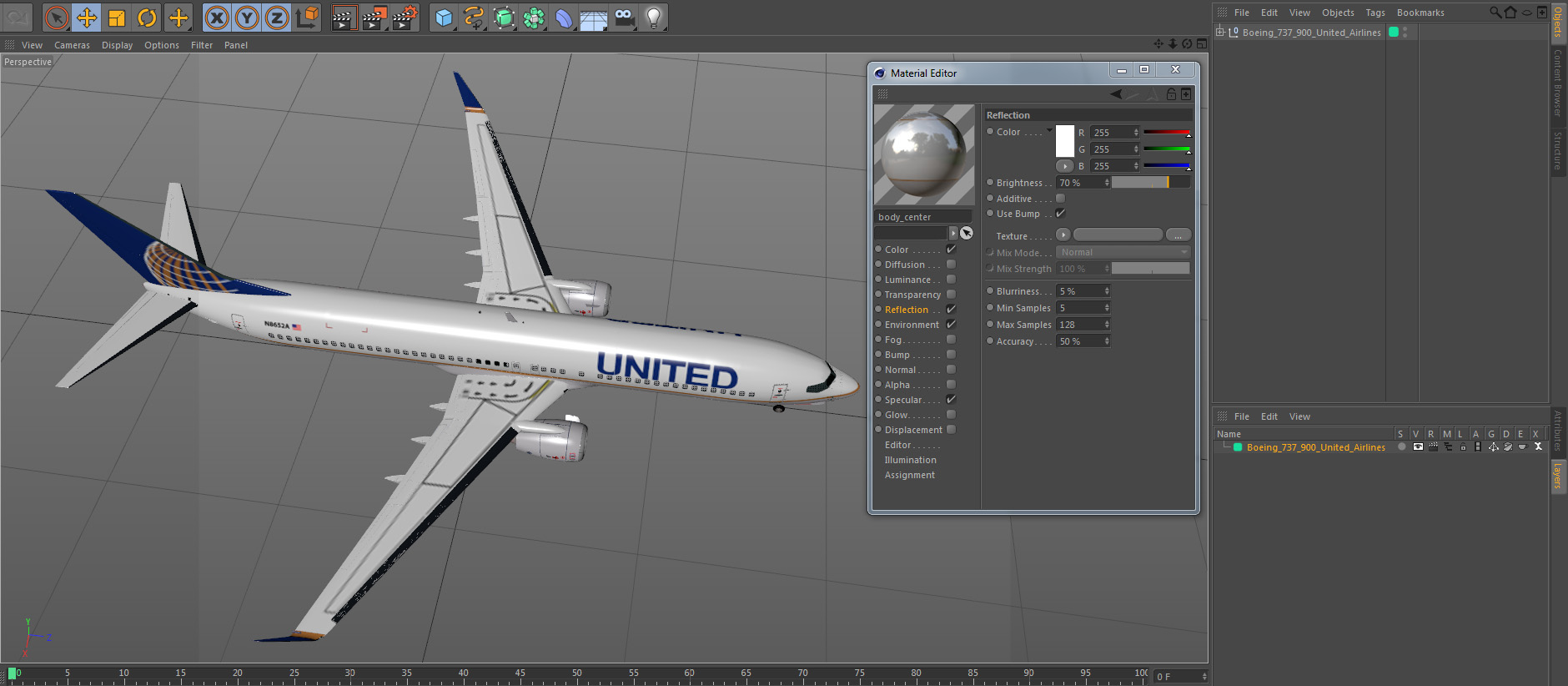Select the Live Selection arrow tool

click(57, 18)
